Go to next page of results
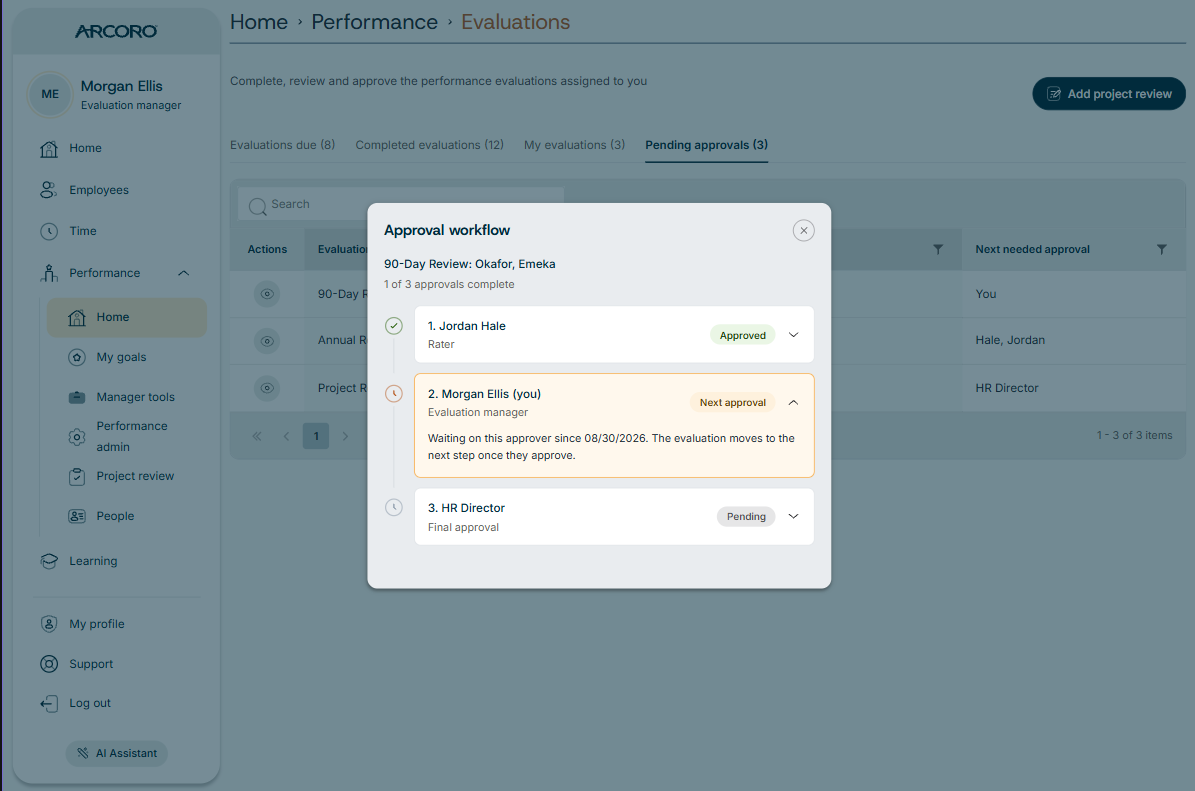 tap(345, 437)
